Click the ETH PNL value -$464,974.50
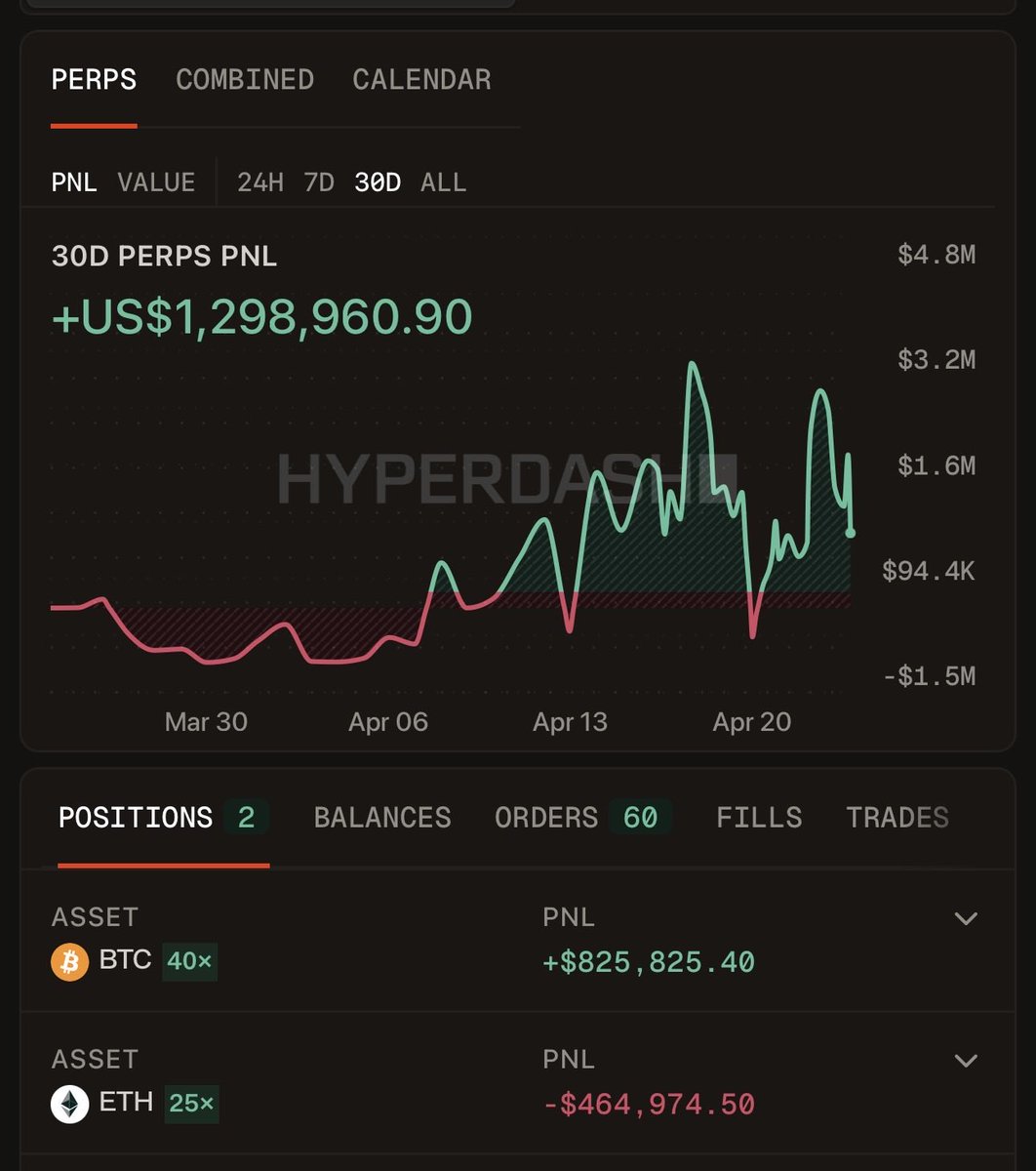 click(x=649, y=1106)
